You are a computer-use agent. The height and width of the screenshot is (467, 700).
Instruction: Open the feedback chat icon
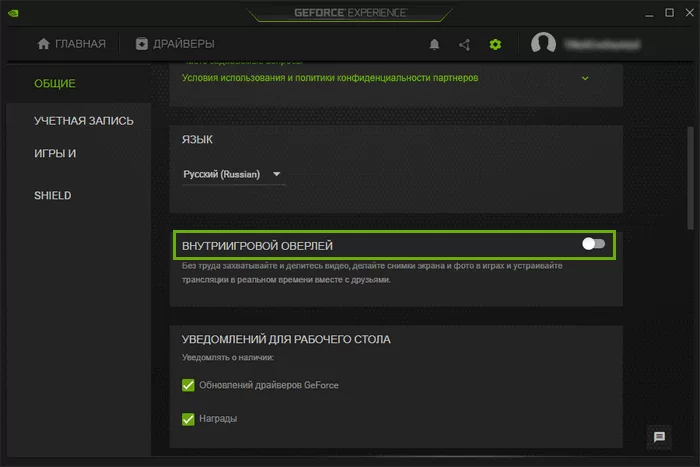(659, 437)
